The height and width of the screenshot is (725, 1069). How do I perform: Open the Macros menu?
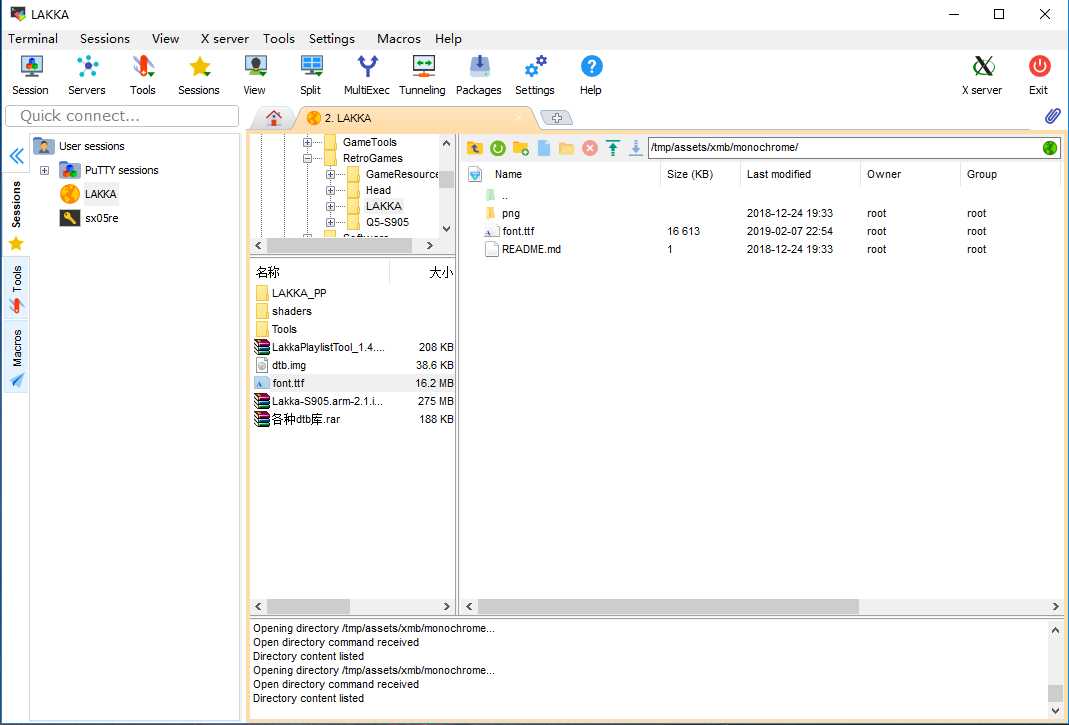pos(399,39)
